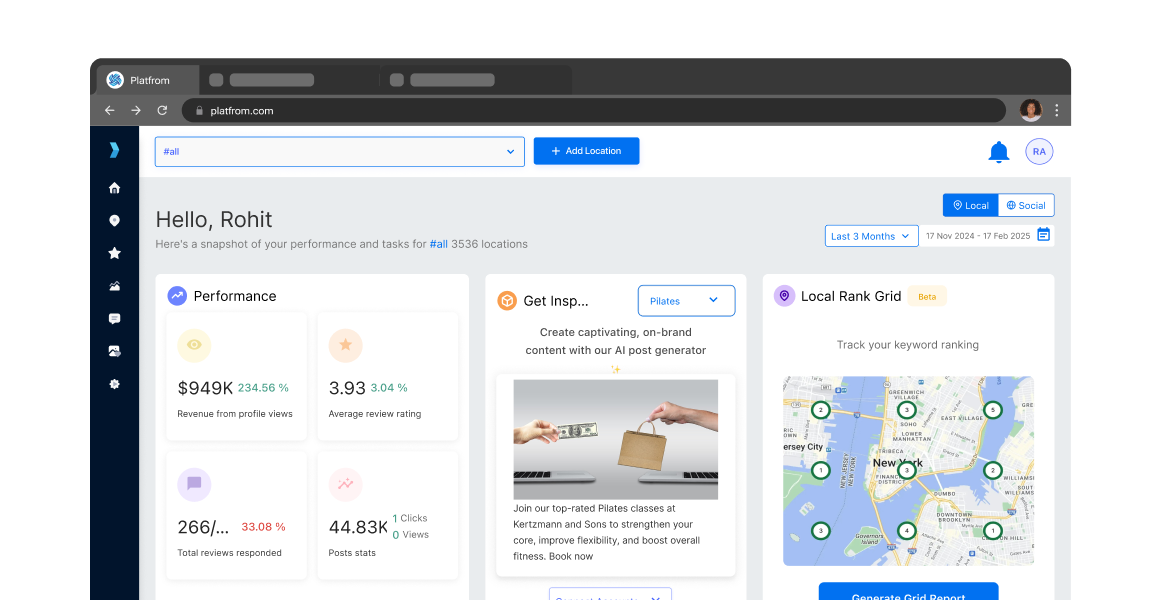Open the browser three-dot menu
This screenshot has height=600, width=1160.
(1056, 110)
